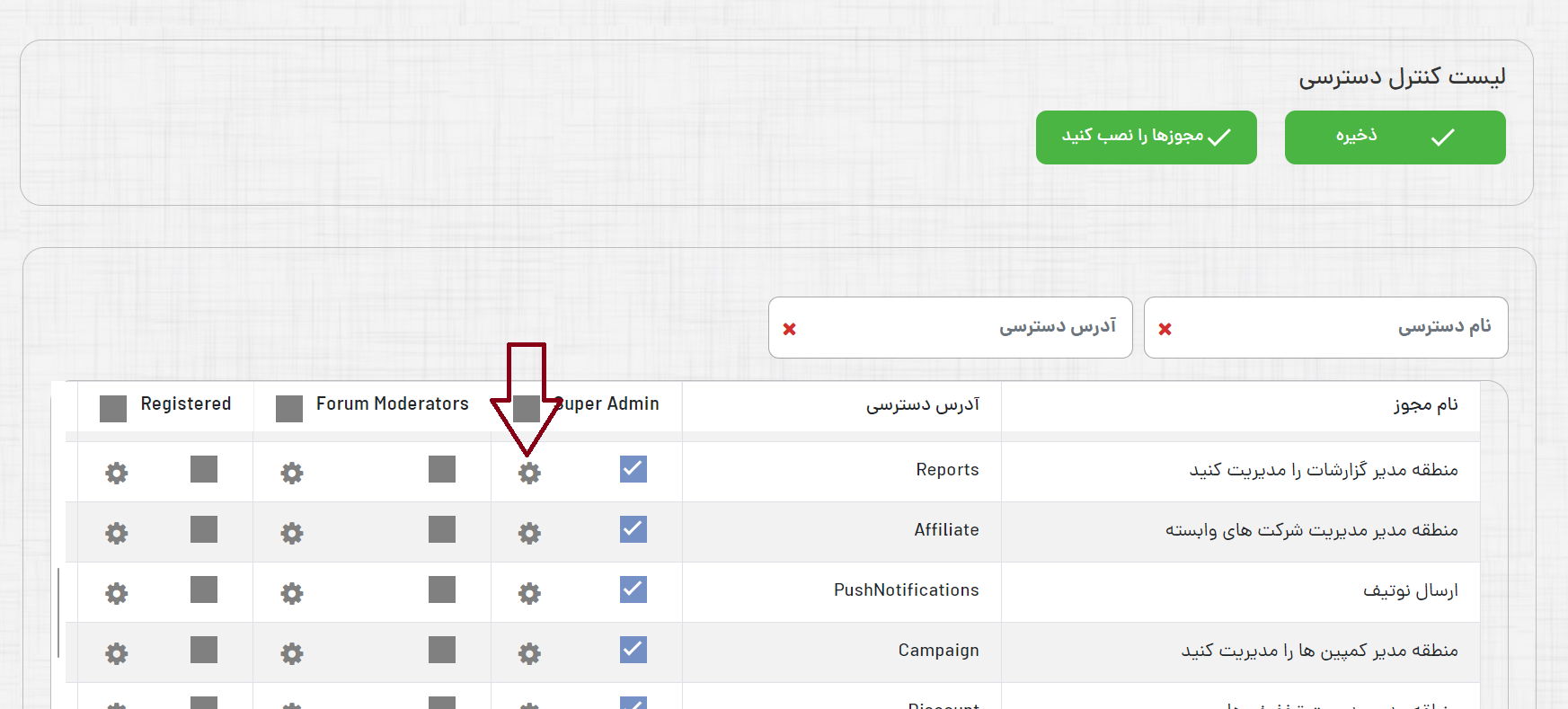The height and width of the screenshot is (709, 1568).
Task: Click the green ذخیره save button
Action: [x=1395, y=137]
